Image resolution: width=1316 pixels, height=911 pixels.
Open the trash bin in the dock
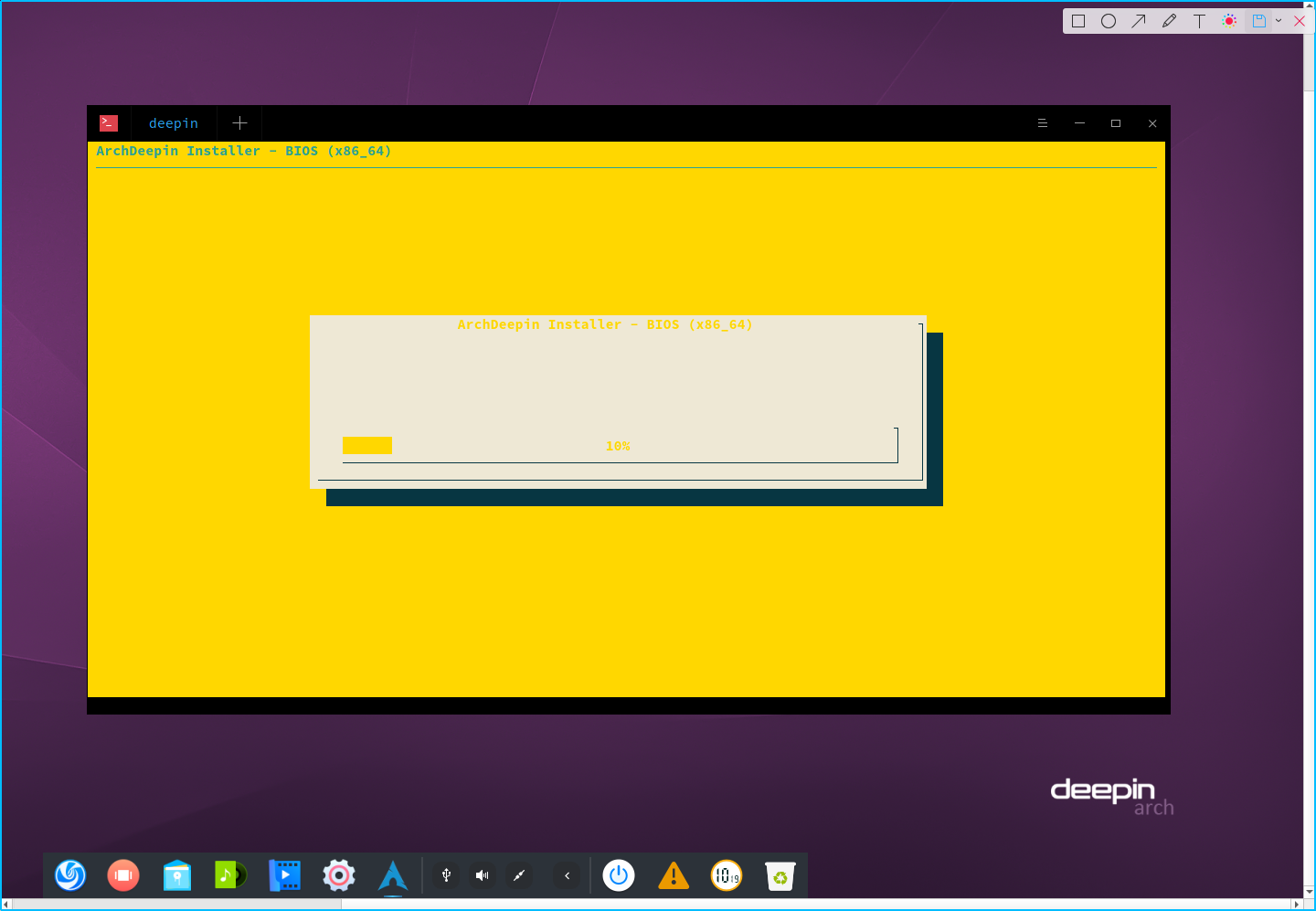780,875
